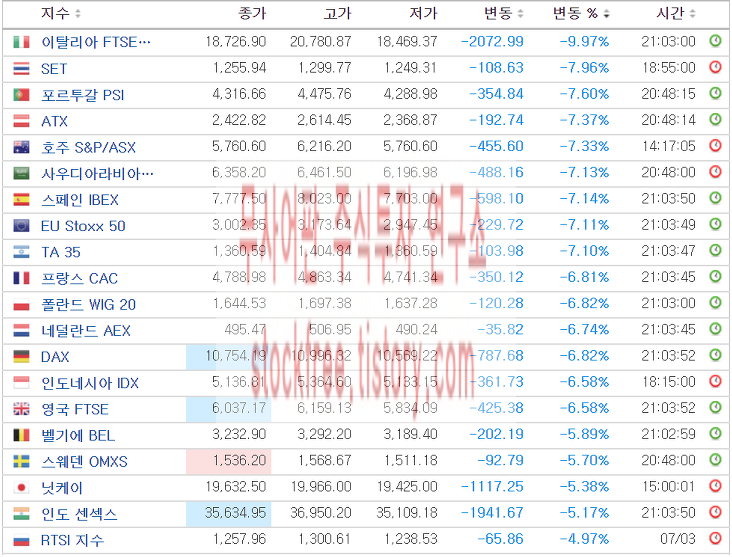Viewport: 732px width, 557px height.
Task: Click the Austria flag beside ATX
Action: coord(21,121)
